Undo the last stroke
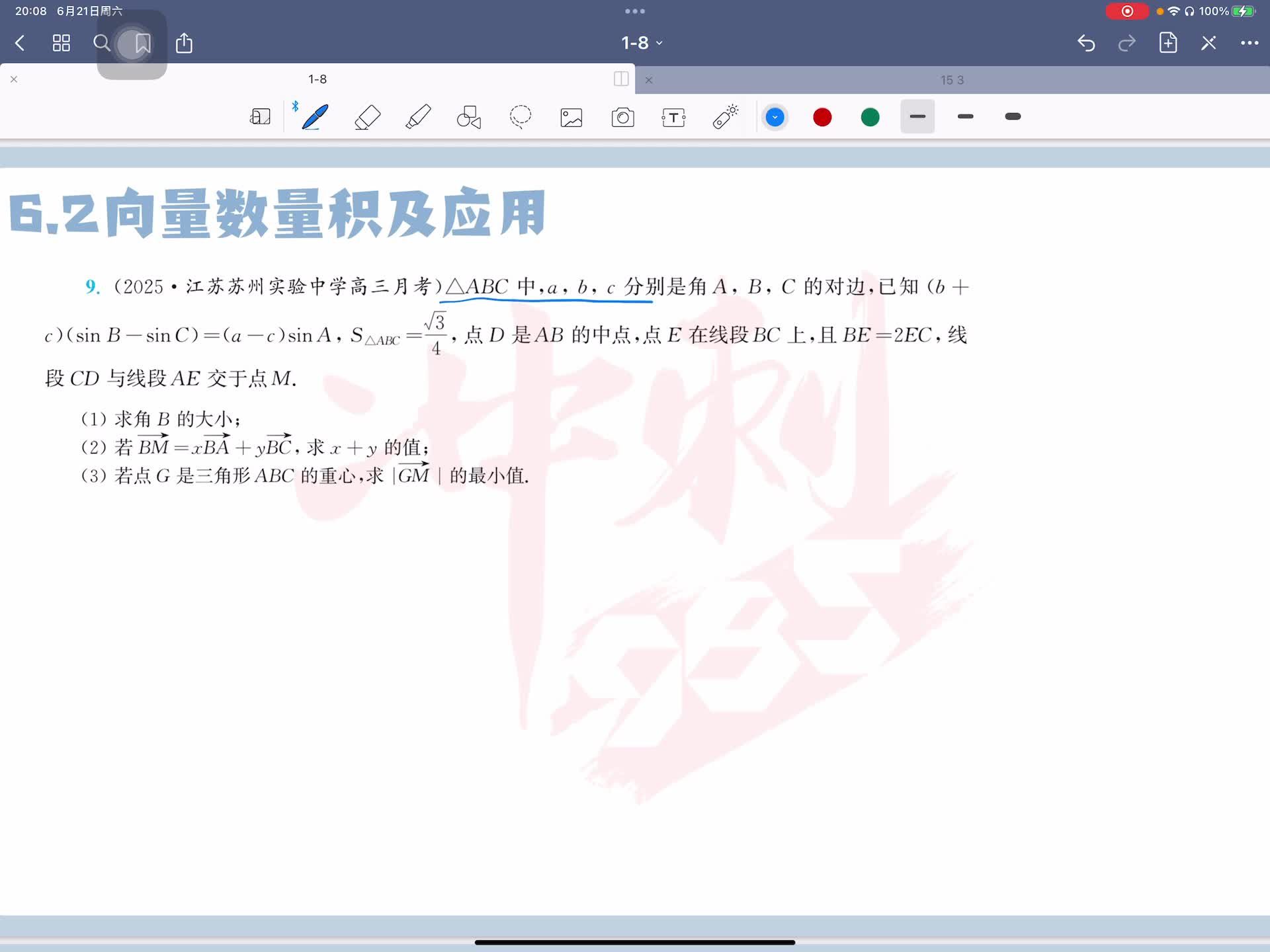This screenshot has width=1270, height=952. 1086,44
